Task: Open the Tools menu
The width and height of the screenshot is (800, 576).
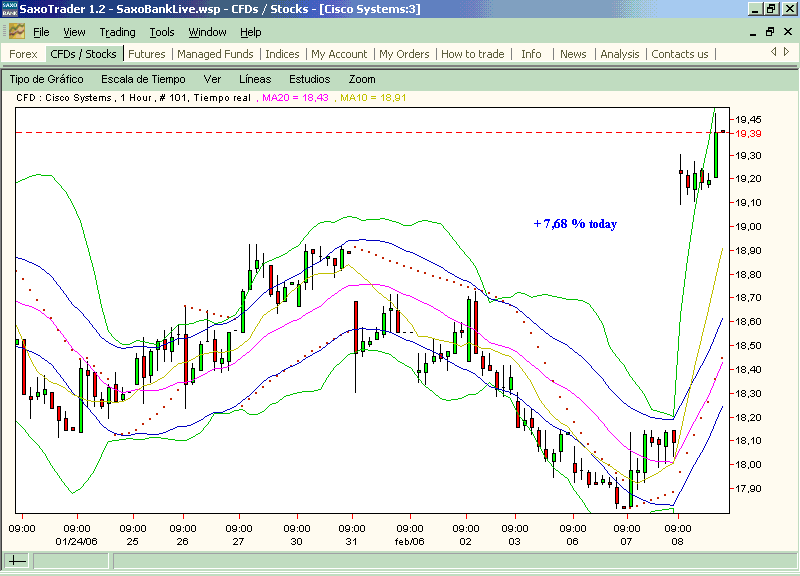Action: pos(162,32)
